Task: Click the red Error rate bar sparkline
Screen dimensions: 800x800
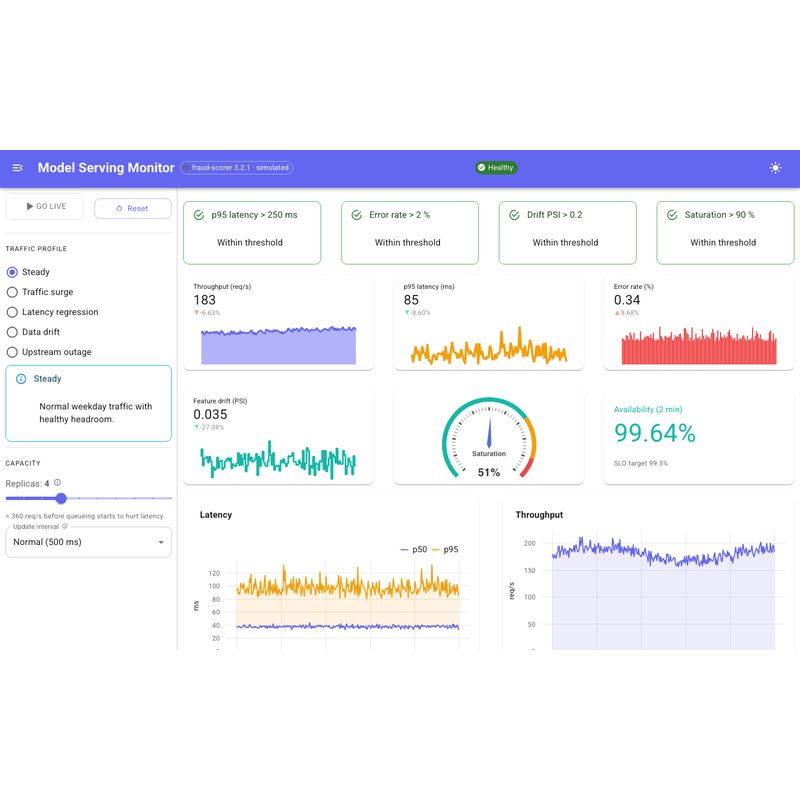Action: click(699, 345)
